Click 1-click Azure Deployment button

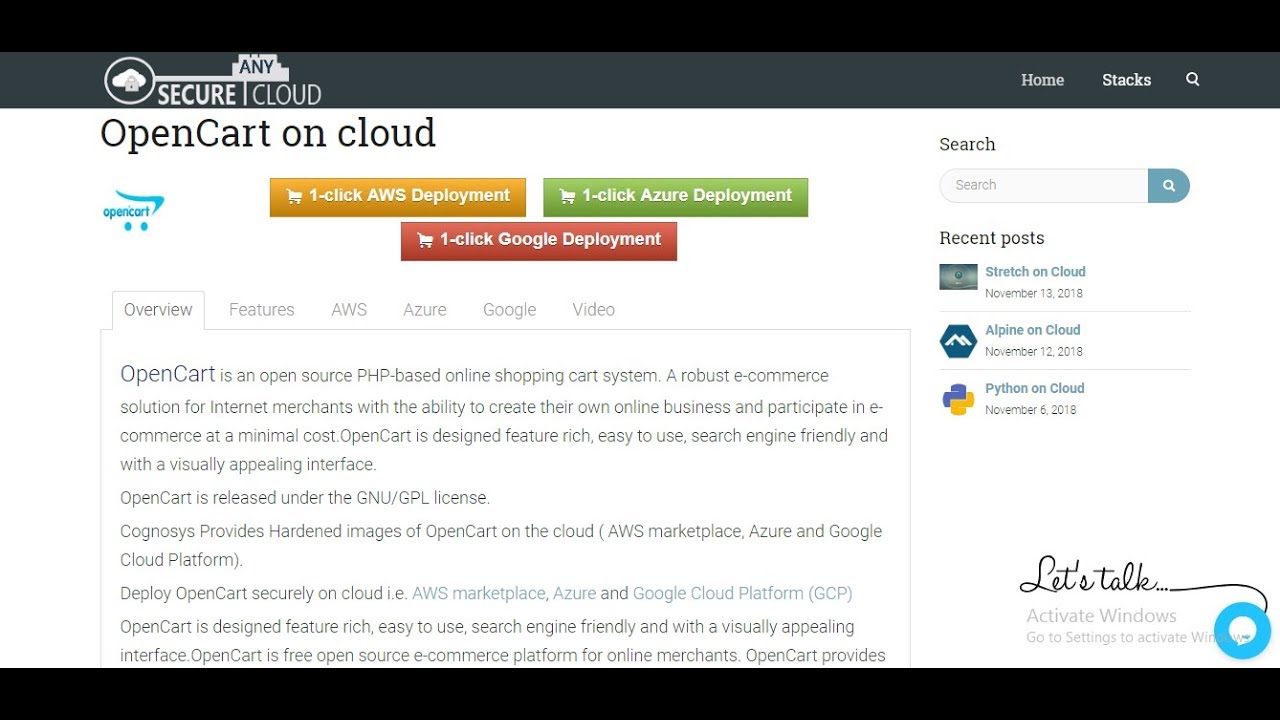point(675,197)
